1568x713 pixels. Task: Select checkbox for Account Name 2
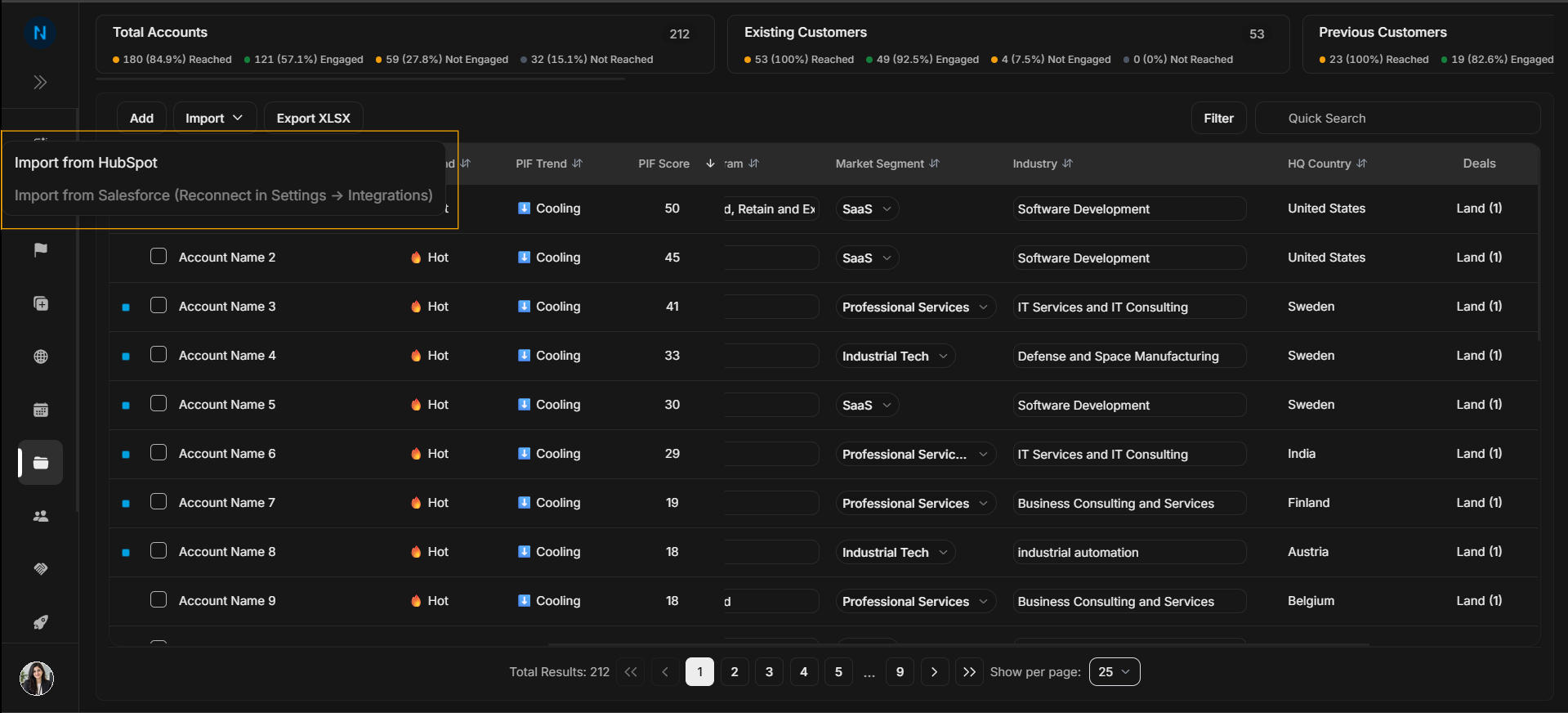pos(159,256)
